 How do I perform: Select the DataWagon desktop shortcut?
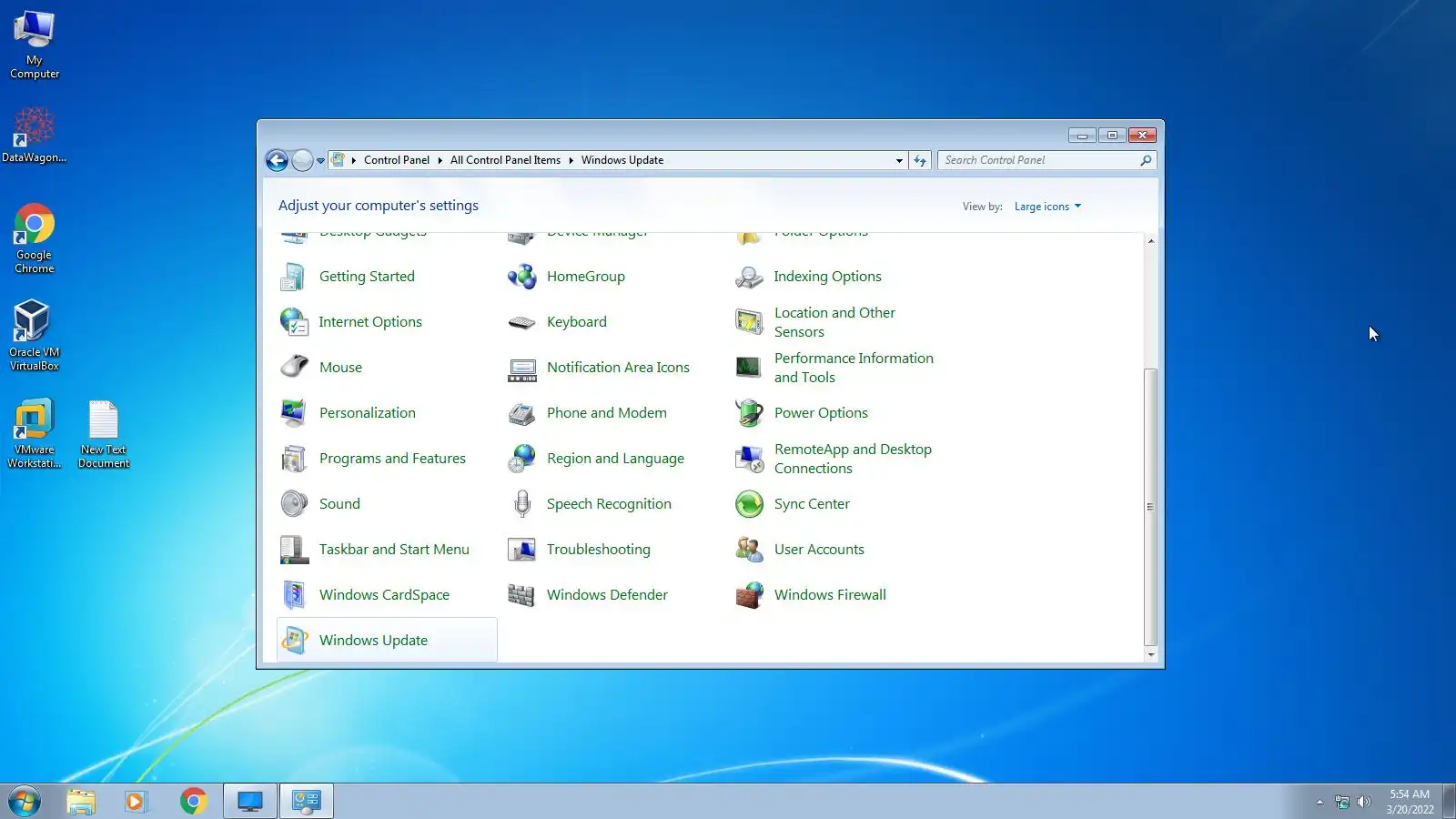(x=35, y=135)
